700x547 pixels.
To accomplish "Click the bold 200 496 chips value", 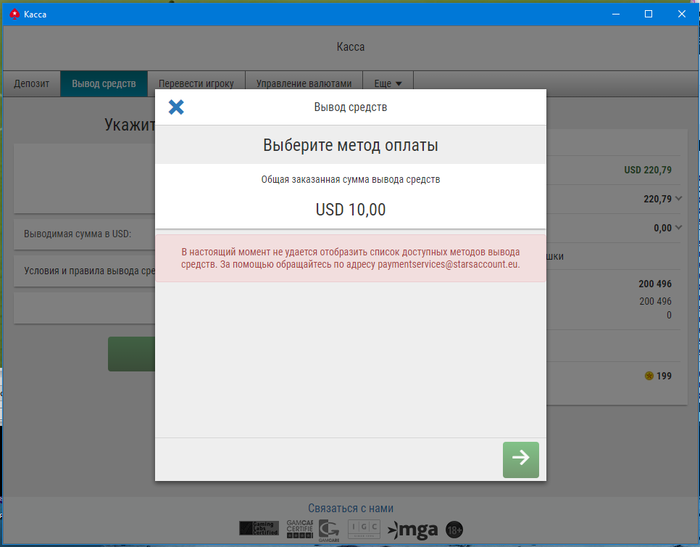I will [x=655, y=284].
